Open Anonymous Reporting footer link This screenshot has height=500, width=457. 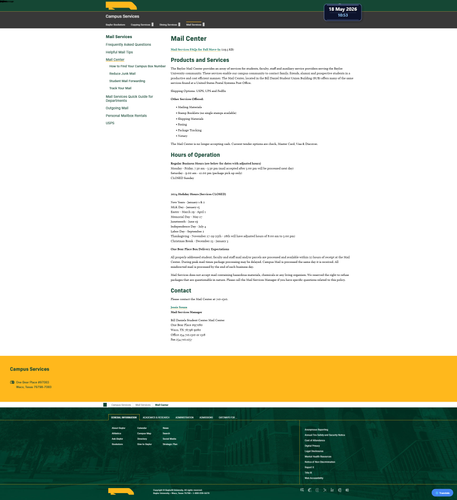click(x=316, y=430)
